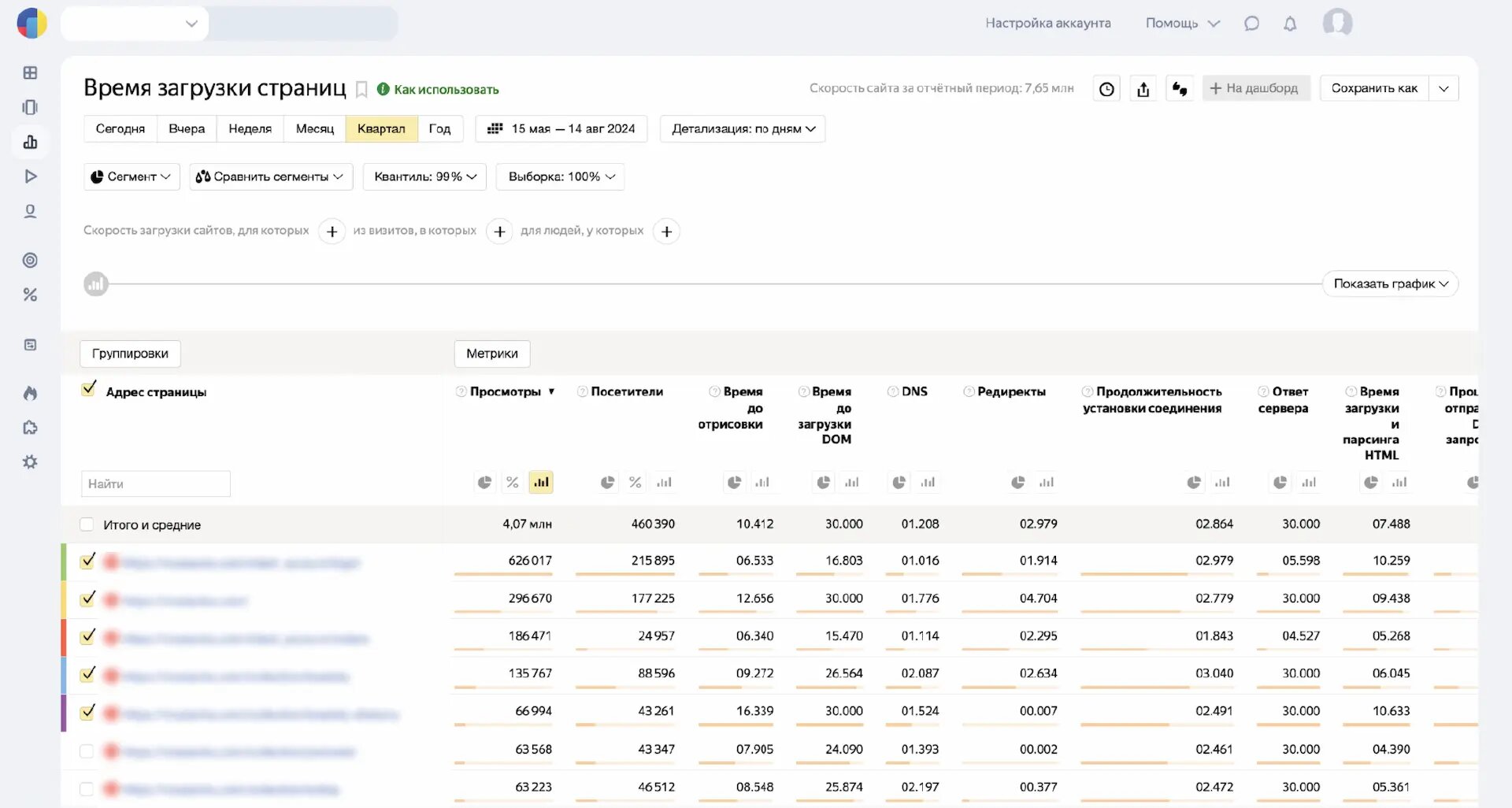This screenshot has height=808, width=1512.
Task: Click the chart toggle circle icon
Action: pos(96,284)
